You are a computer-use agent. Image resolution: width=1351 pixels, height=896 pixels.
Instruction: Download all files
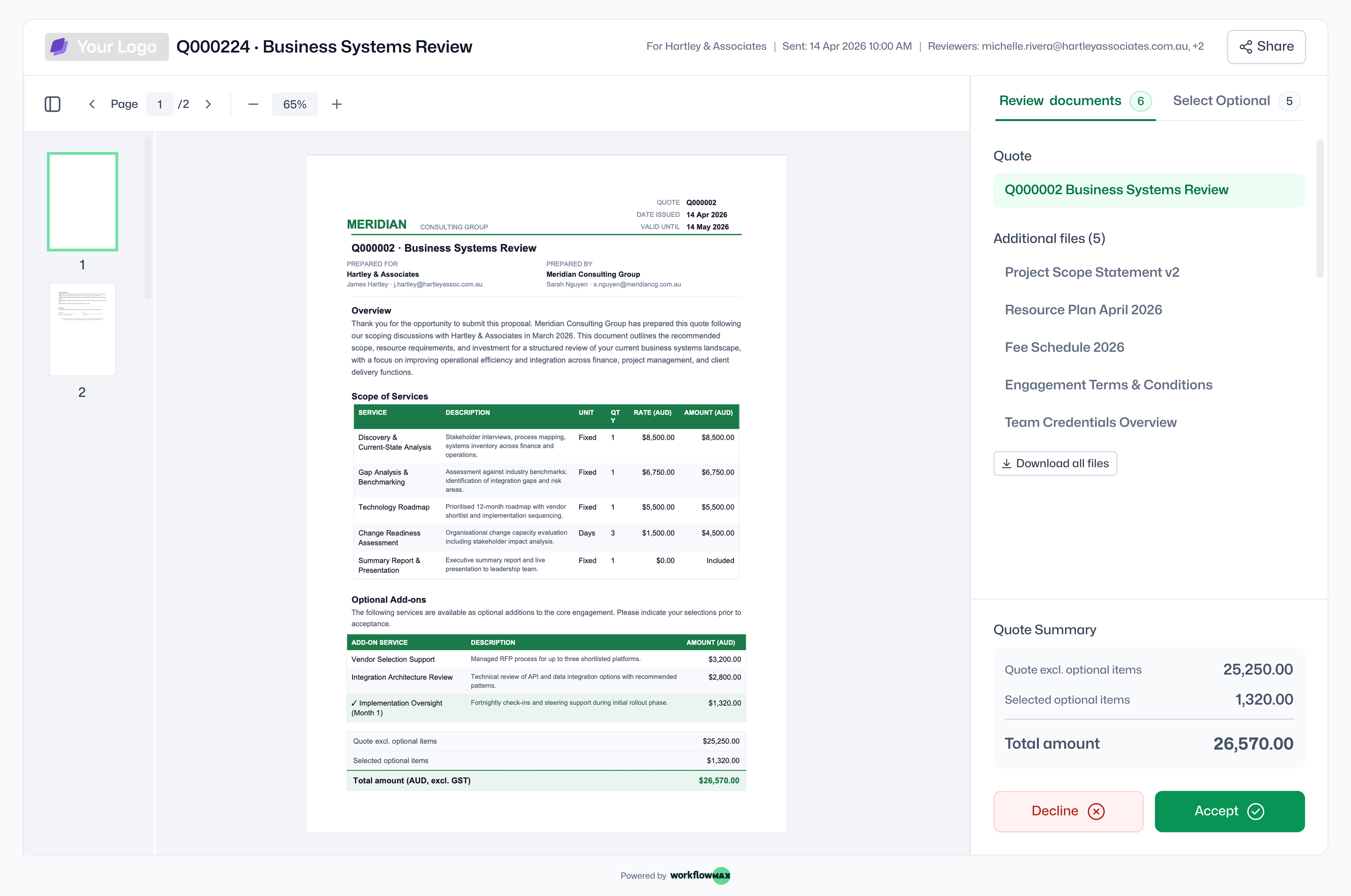point(1055,463)
